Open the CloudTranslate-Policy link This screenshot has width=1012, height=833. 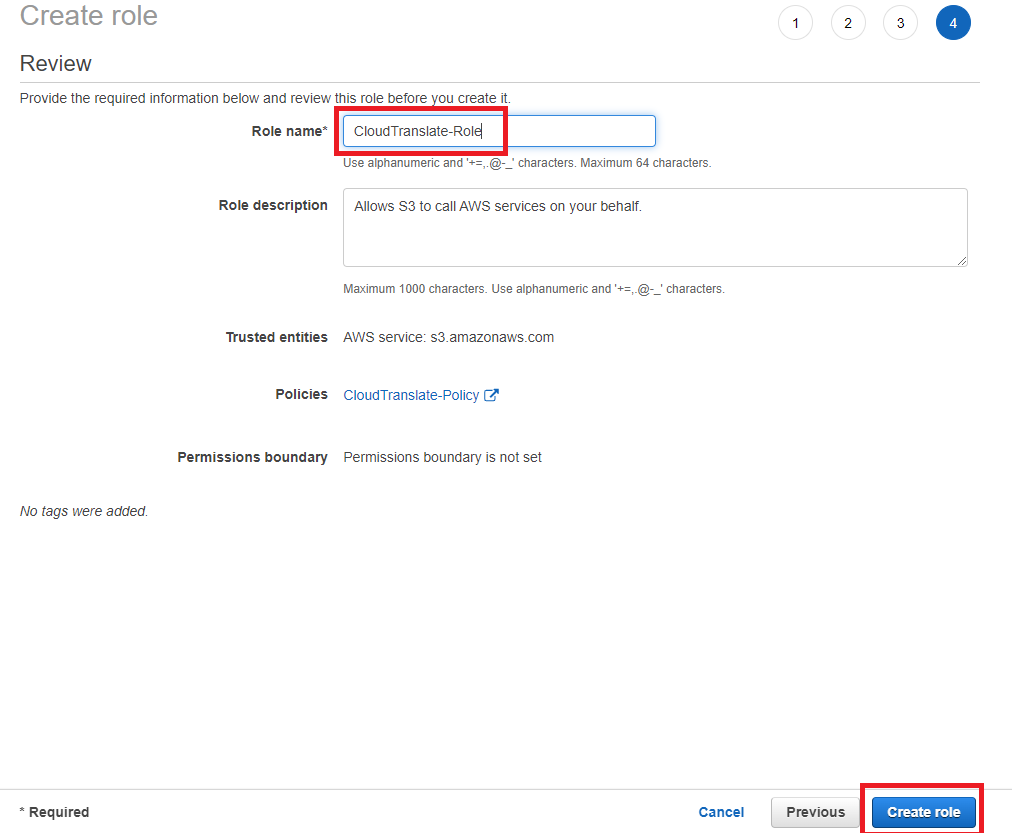point(411,395)
